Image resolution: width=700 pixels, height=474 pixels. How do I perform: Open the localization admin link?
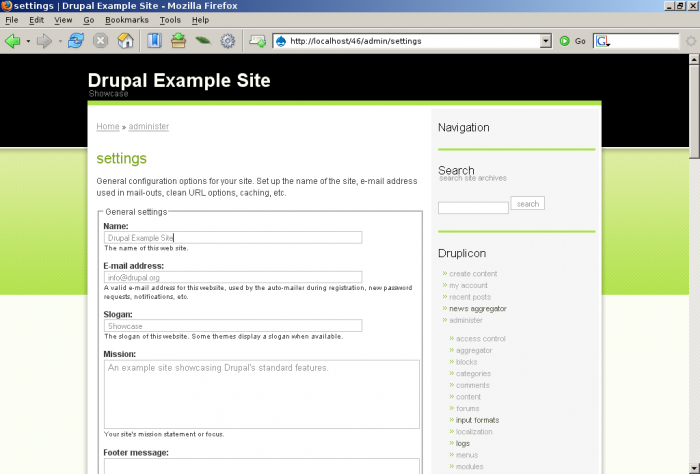click(474, 432)
